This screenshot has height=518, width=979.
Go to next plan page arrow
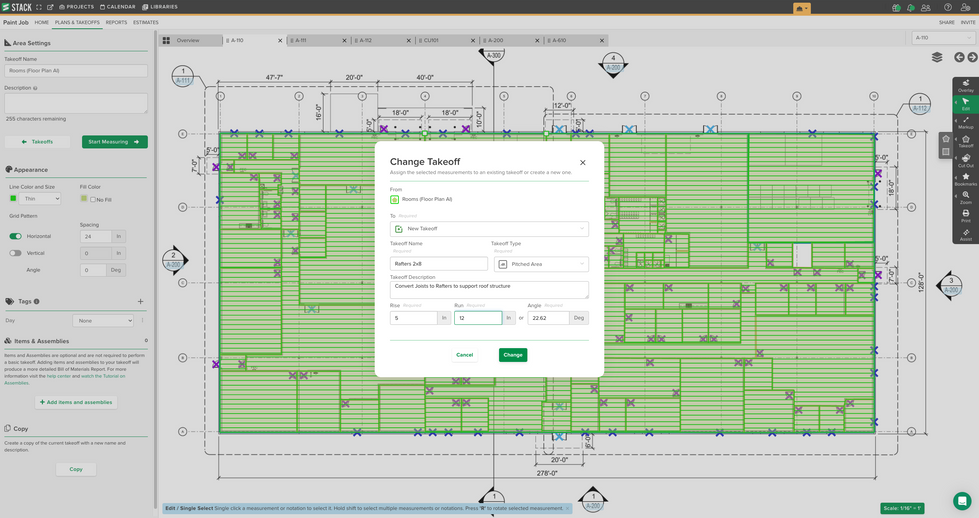[x=972, y=58]
